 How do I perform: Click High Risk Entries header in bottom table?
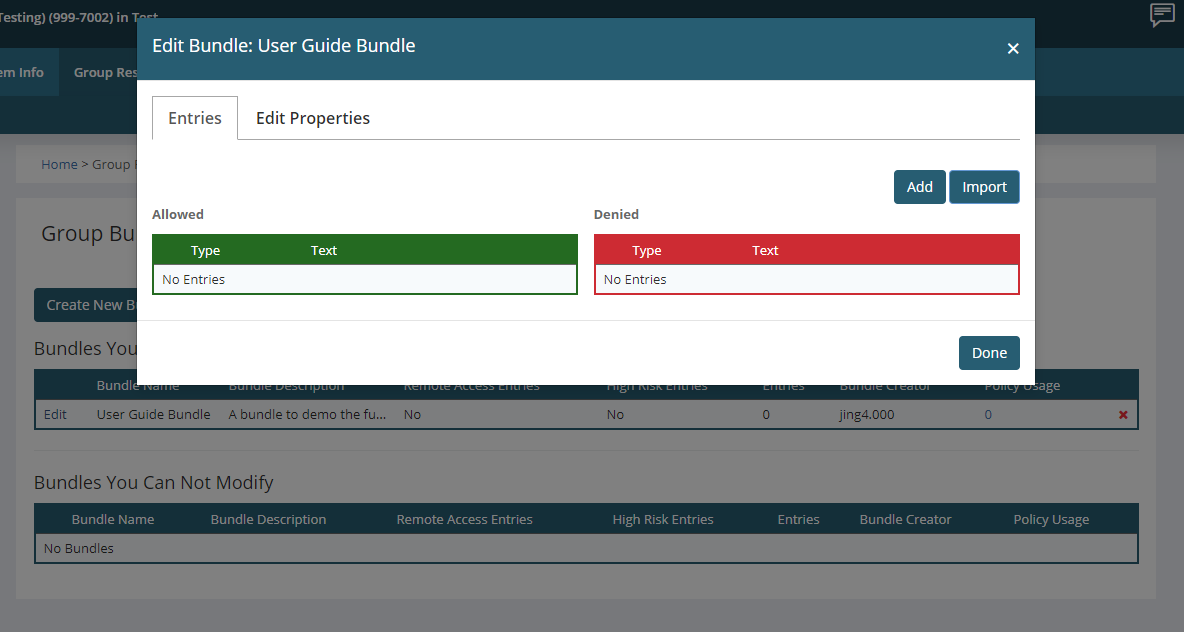pyautogui.click(x=663, y=520)
